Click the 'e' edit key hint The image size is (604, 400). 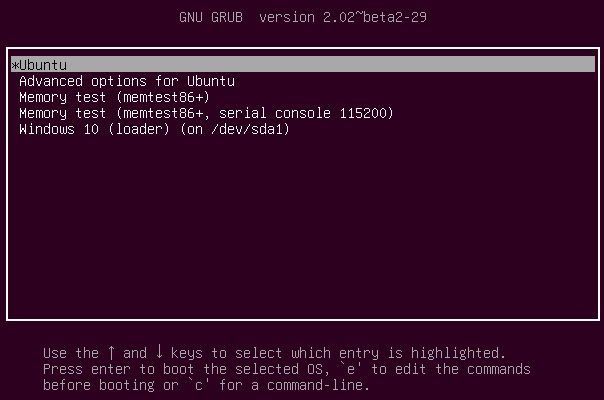[351, 369]
